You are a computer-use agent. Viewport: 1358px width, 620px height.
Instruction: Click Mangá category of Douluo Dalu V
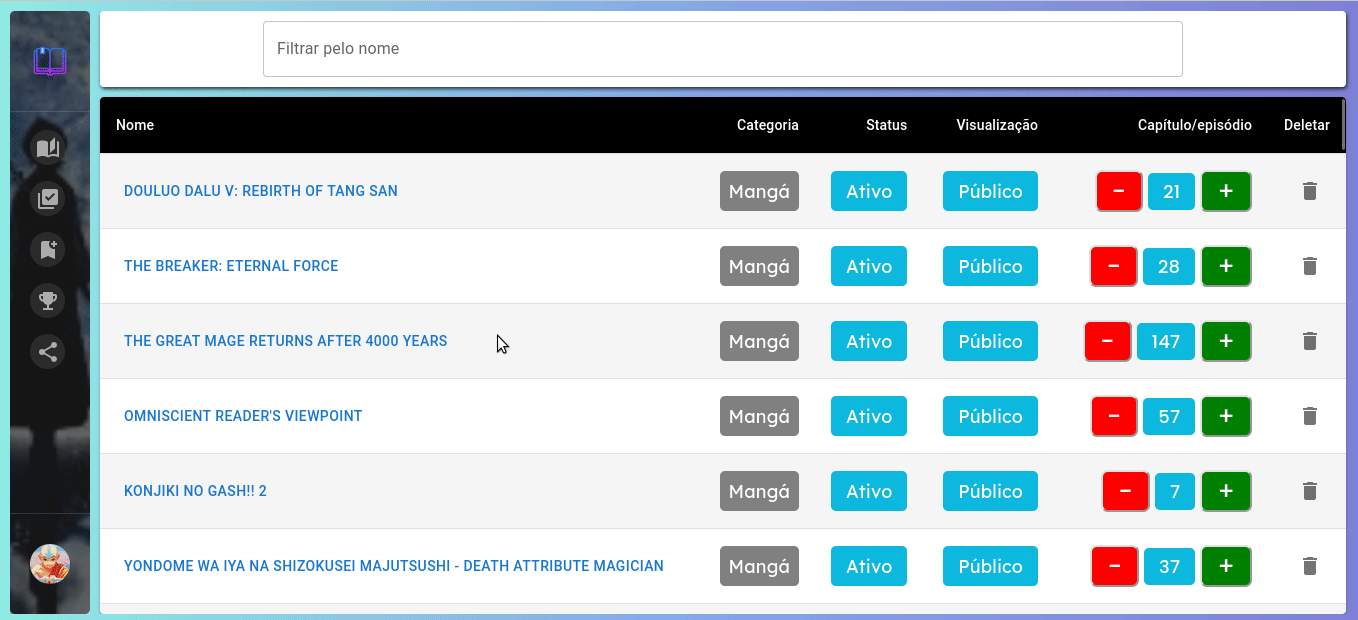(759, 191)
